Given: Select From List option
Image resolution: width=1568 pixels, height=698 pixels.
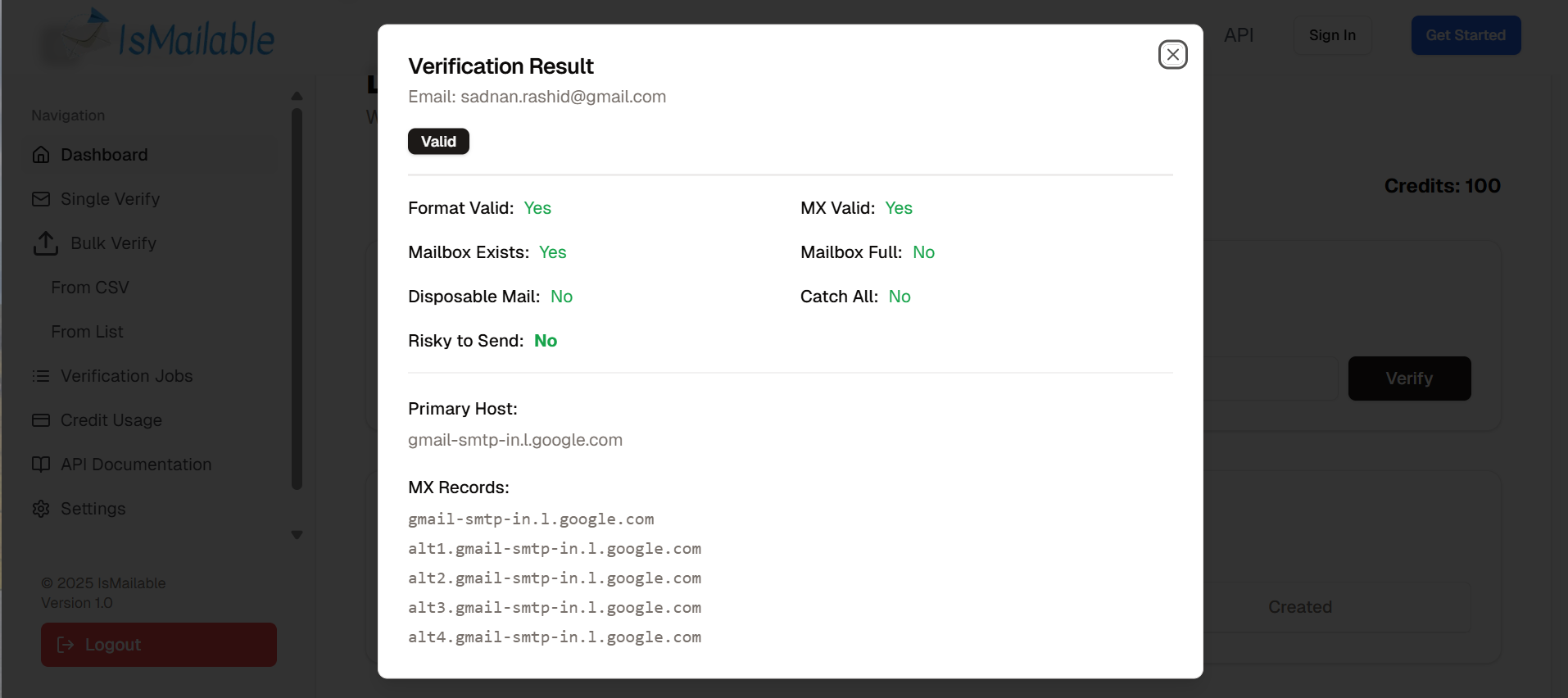Looking at the screenshot, I should click(x=87, y=332).
